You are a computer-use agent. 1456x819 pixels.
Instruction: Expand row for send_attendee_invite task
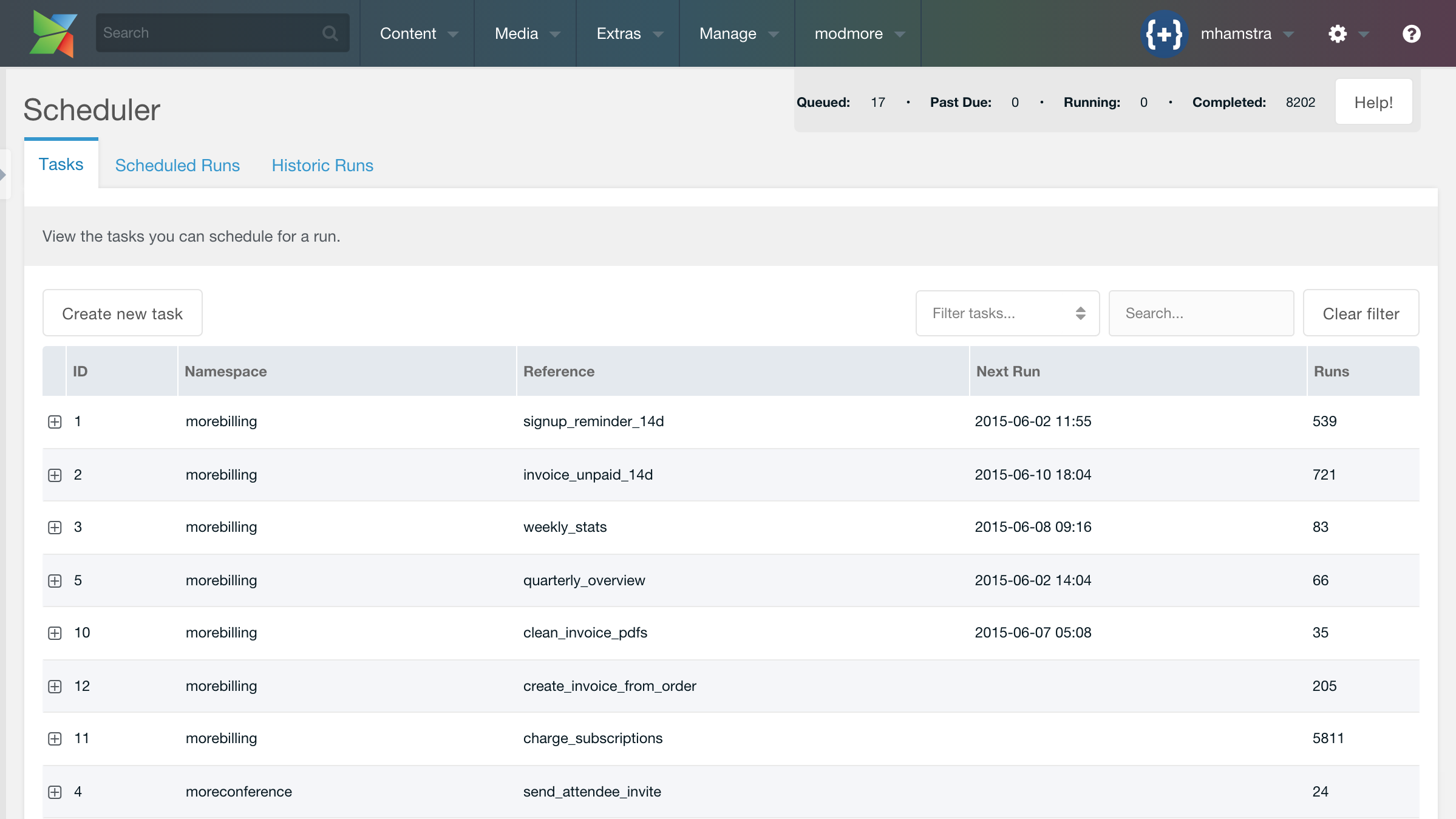tap(55, 792)
